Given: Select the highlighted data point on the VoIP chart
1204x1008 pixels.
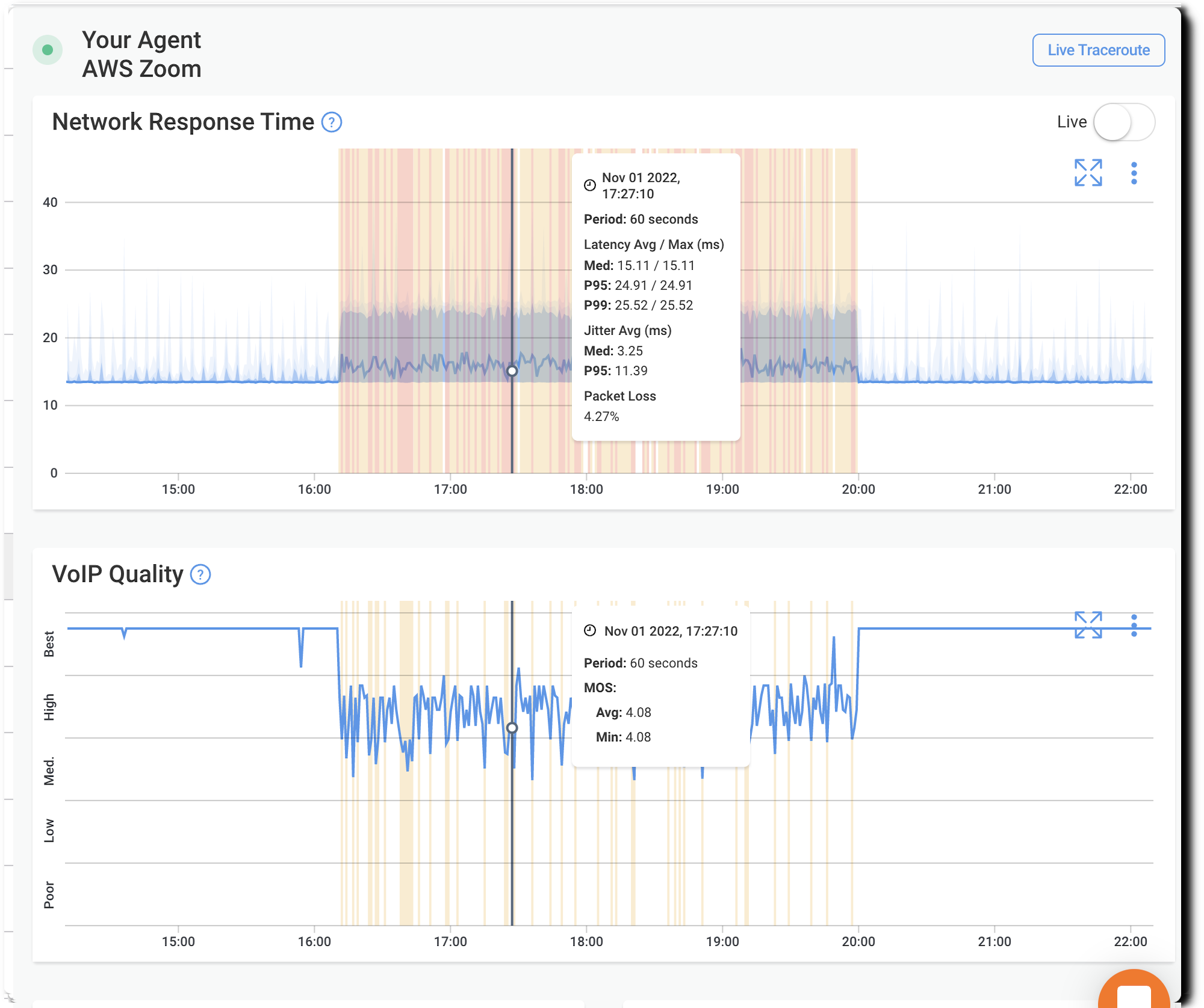Looking at the screenshot, I should coord(512,729).
